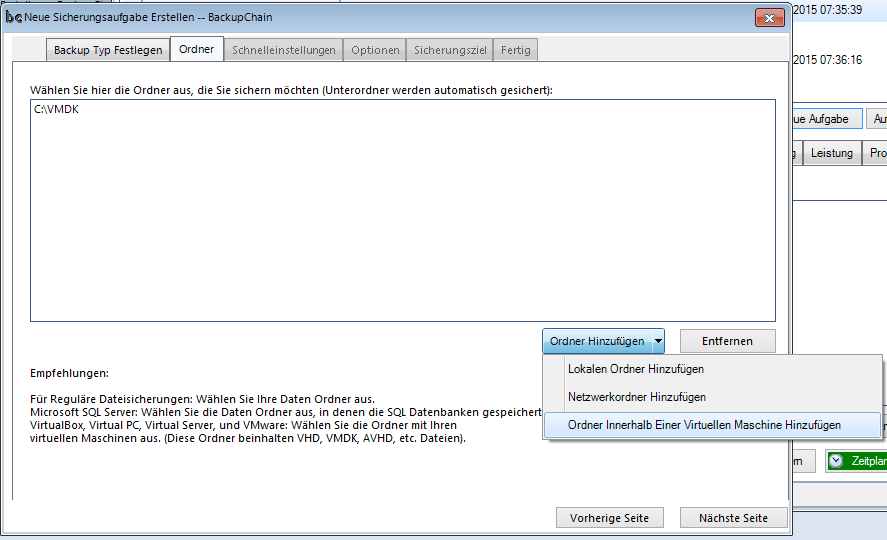Click the Zeitplan clock icon in background window
Screen dimensions: 887x540
(836, 461)
